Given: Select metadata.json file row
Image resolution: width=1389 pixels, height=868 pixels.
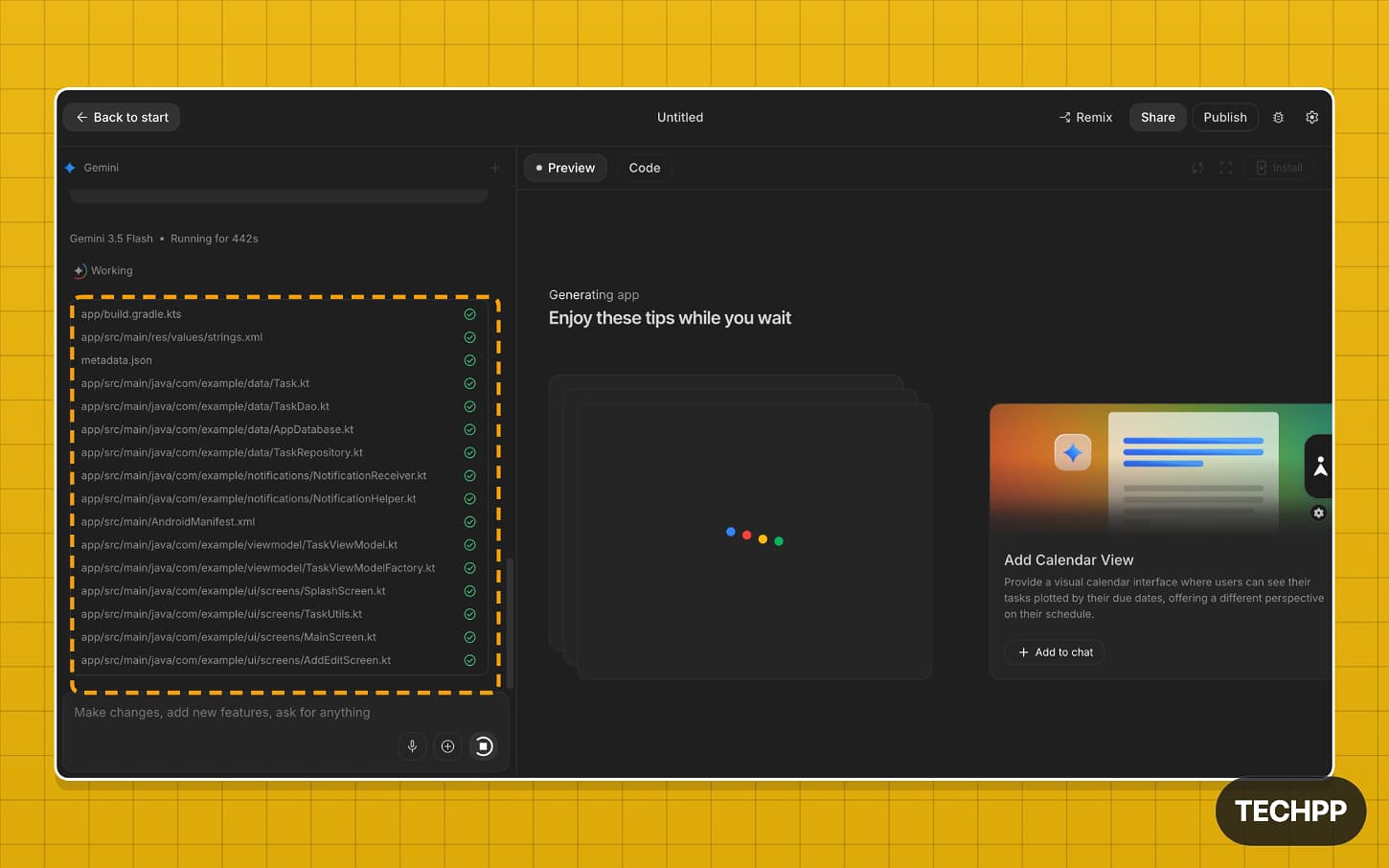Looking at the screenshot, I should [278, 360].
